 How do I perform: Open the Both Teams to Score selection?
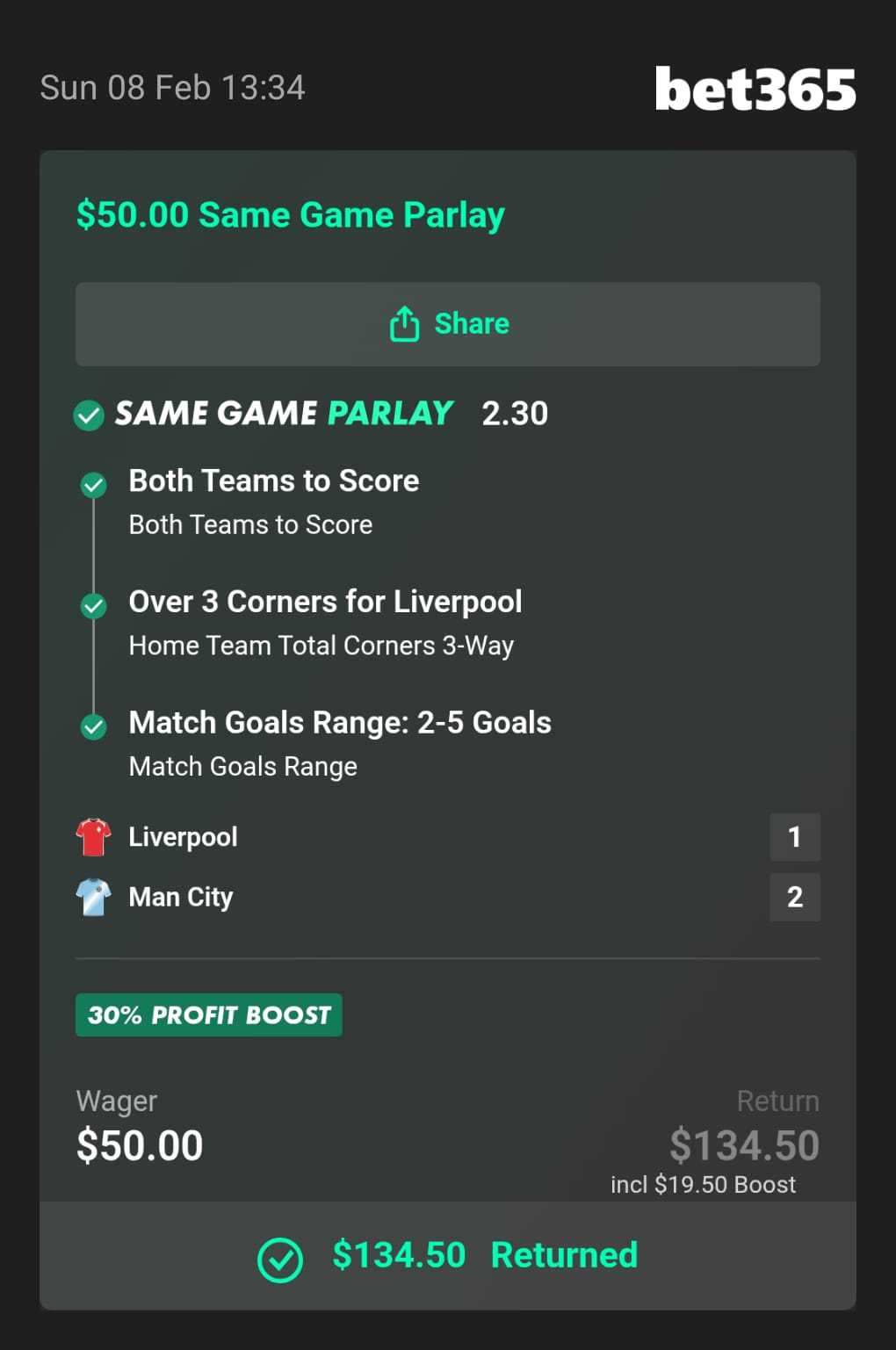274,481
